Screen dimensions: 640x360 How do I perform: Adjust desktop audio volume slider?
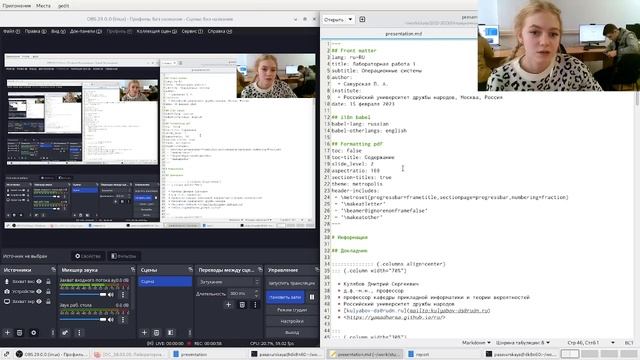point(83,320)
